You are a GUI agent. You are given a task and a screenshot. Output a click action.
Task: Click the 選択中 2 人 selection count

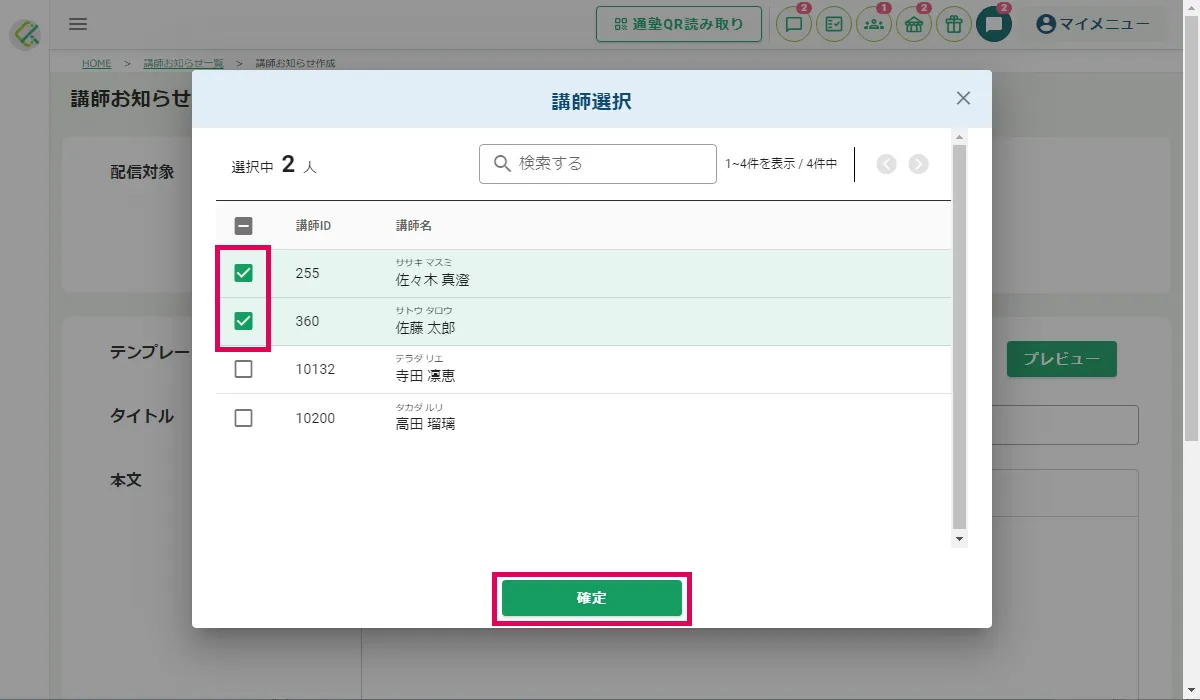[x=274, y=165]
